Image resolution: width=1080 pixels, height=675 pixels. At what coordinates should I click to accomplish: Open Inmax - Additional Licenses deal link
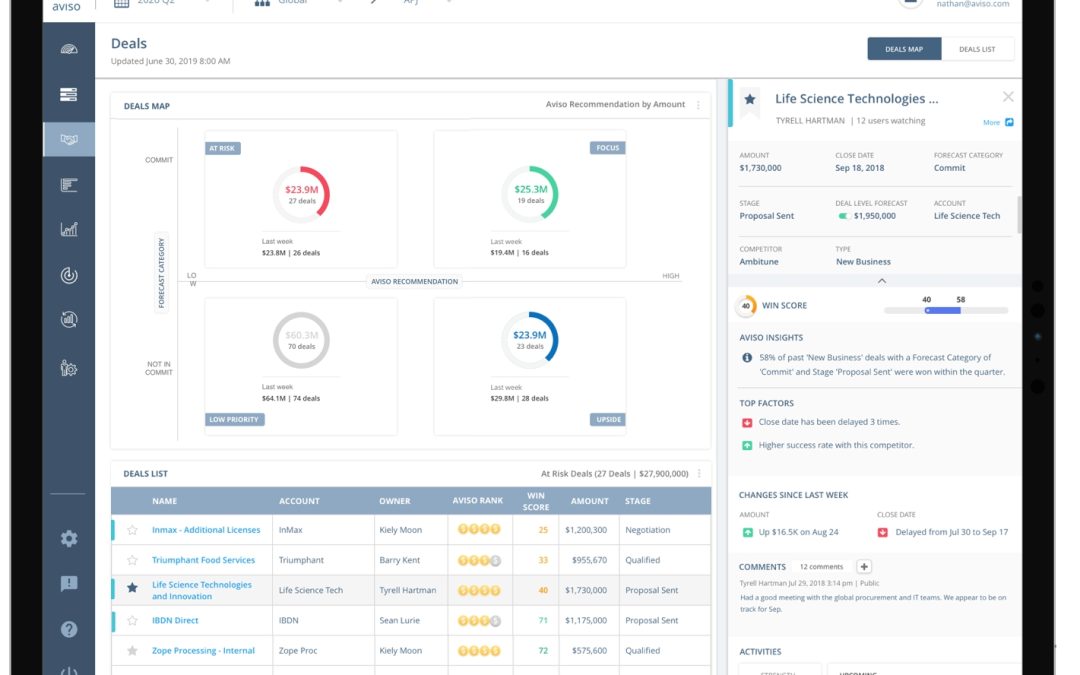coord(206,530)
